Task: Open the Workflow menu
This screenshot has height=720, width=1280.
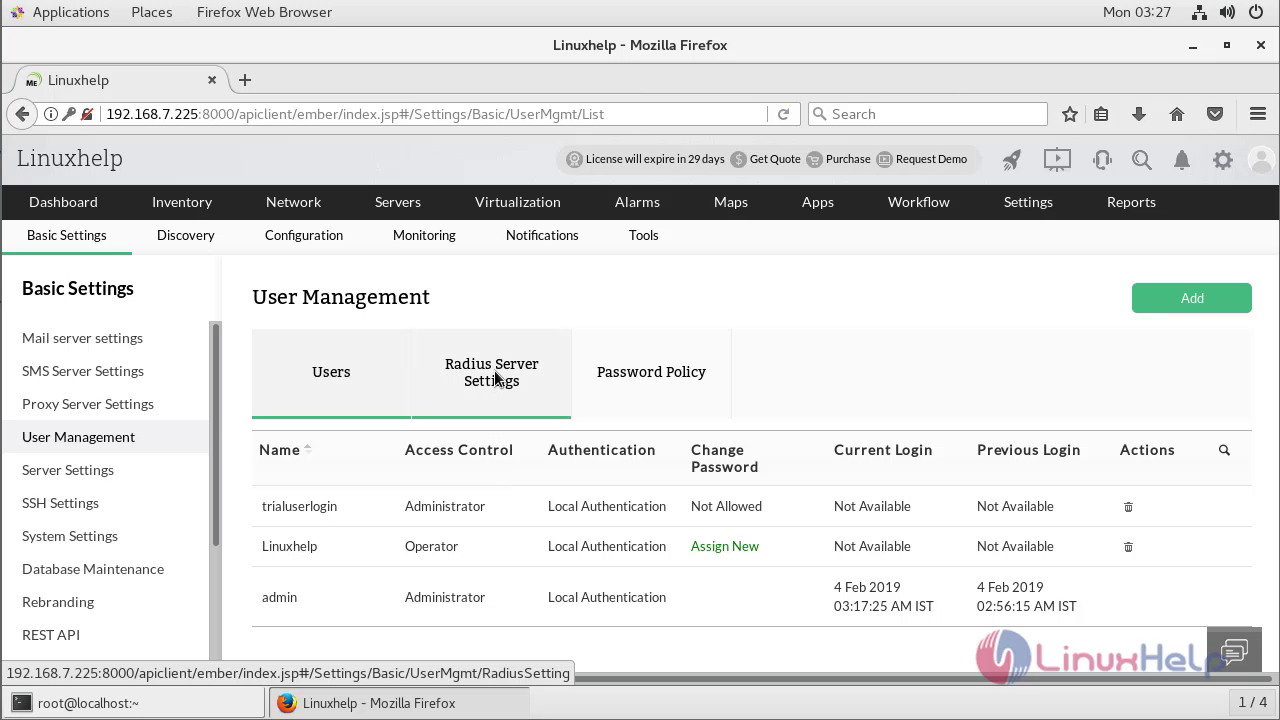Action: 919,202
